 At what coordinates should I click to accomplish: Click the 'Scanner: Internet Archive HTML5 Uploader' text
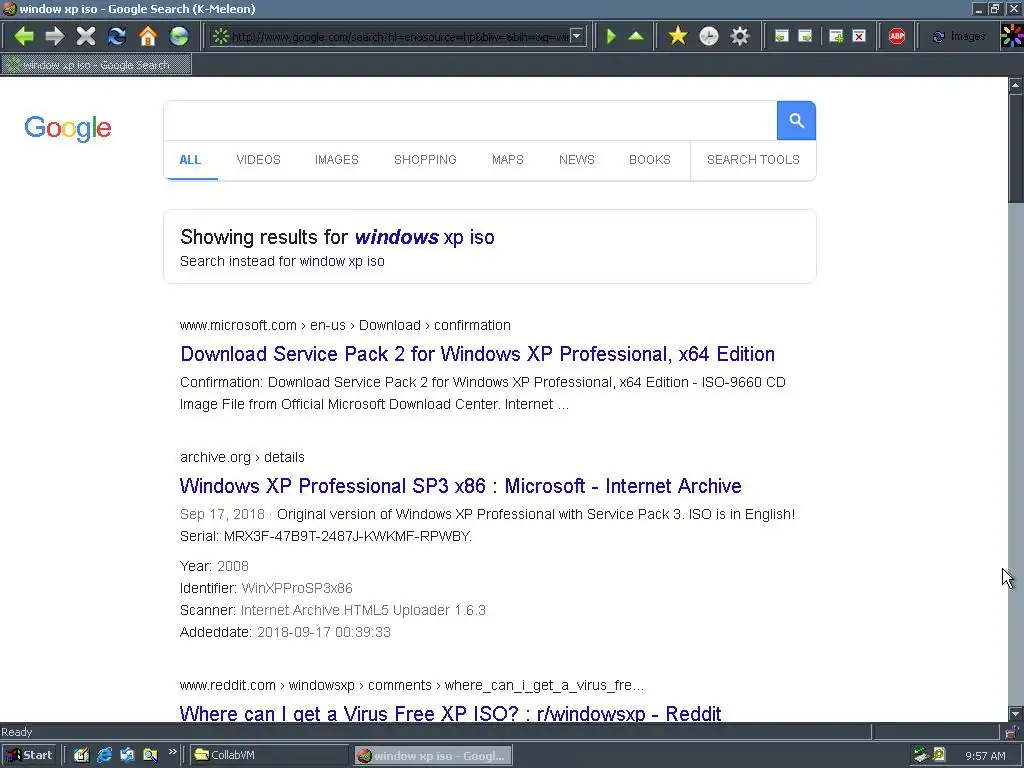pyautogui.click(x=333, y=610)
